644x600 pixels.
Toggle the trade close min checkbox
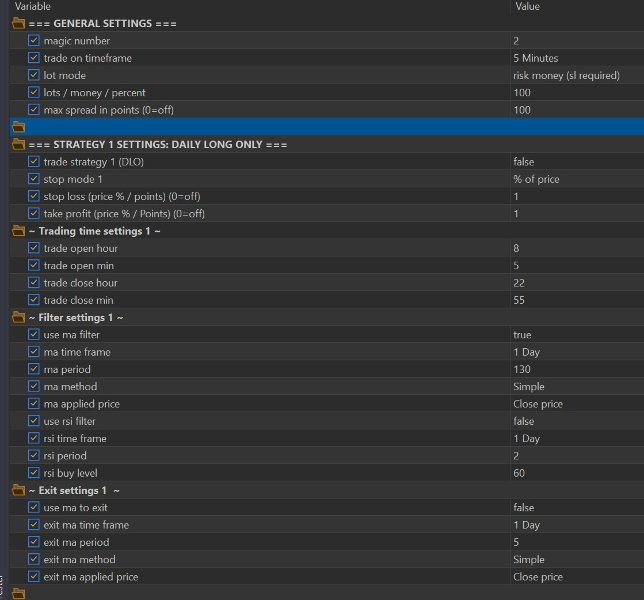coord(34,299)
